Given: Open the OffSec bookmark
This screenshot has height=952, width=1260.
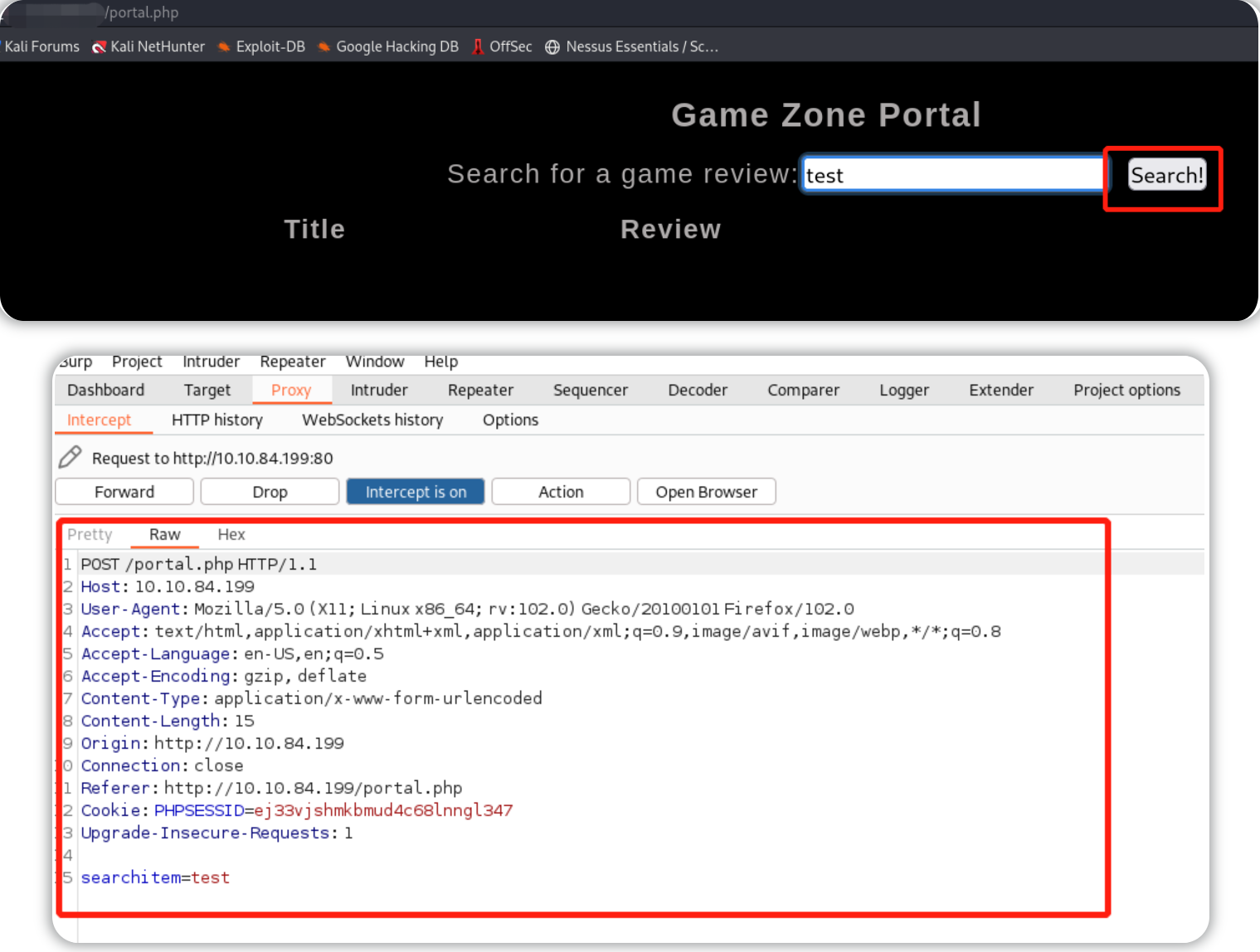Looking at the screenshot, I should [502, 46].
